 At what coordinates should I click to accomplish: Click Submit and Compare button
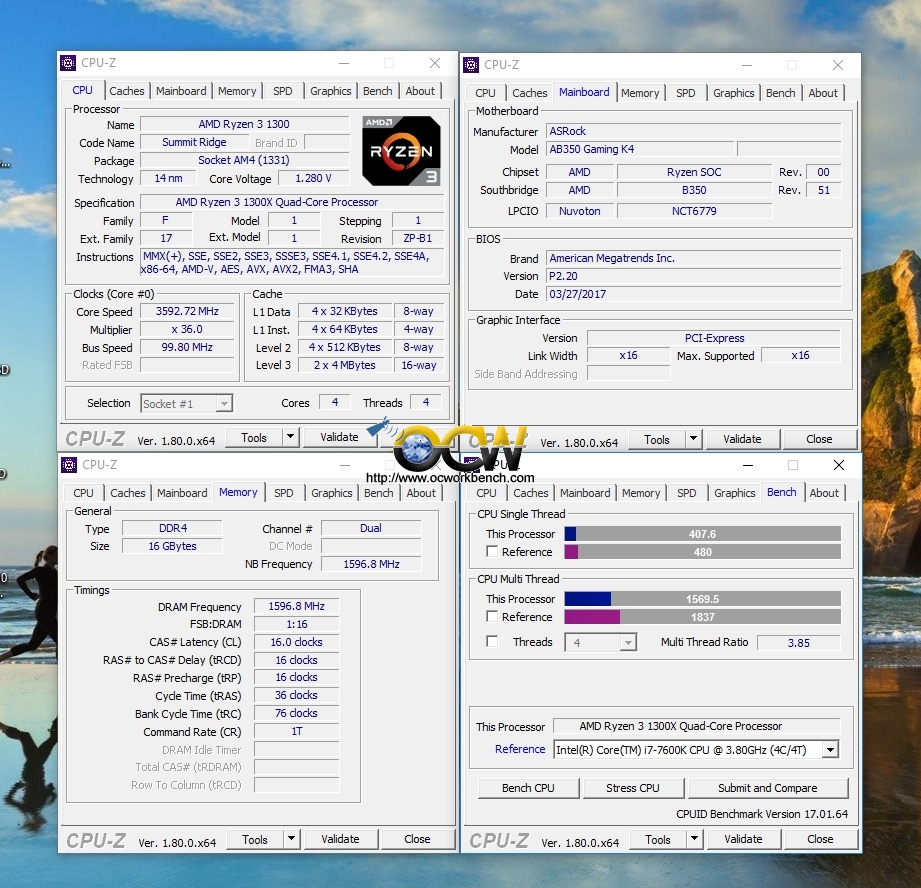[x=768, y=788]
